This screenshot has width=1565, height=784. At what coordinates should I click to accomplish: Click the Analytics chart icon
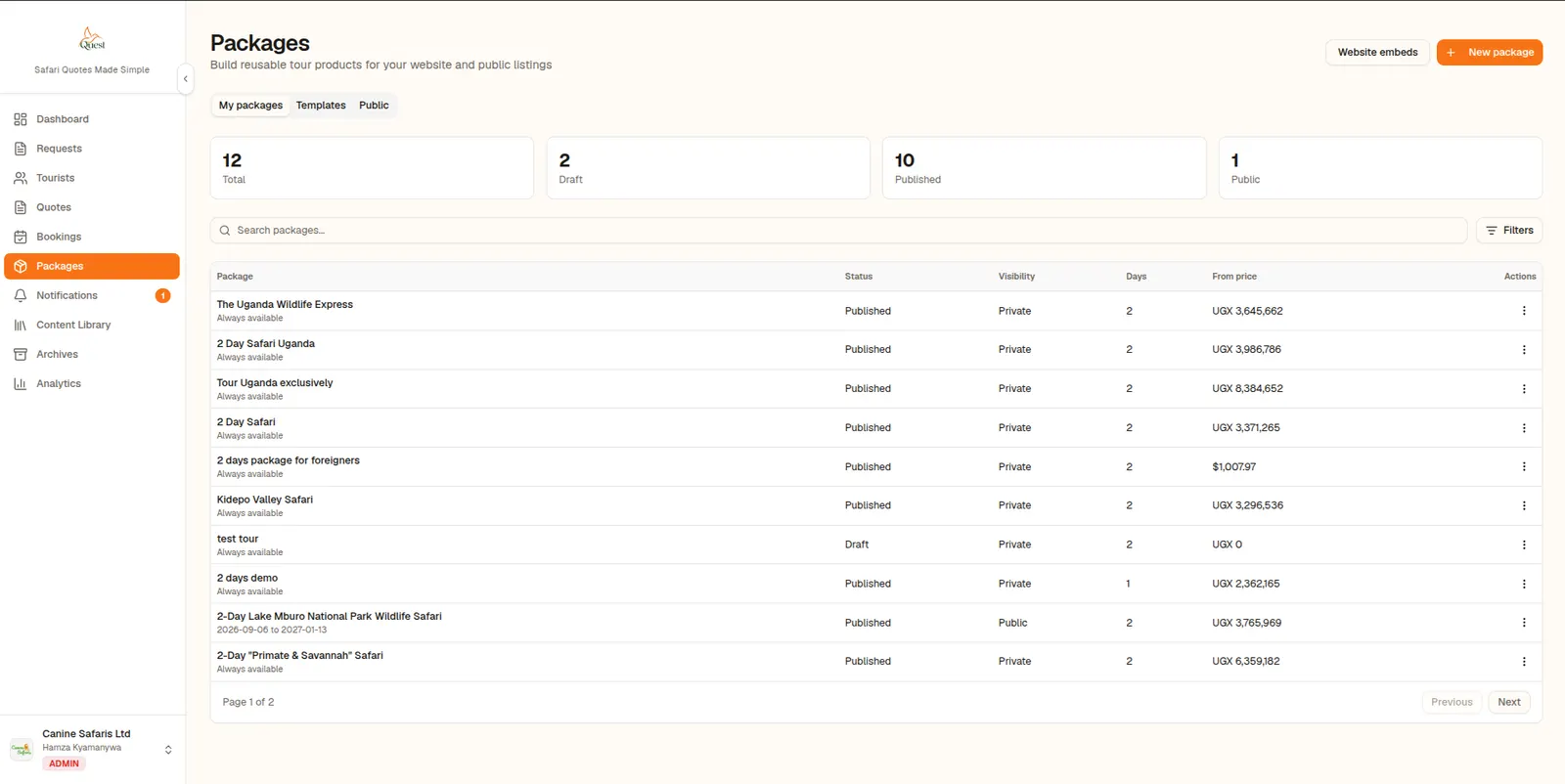[21, 383]
